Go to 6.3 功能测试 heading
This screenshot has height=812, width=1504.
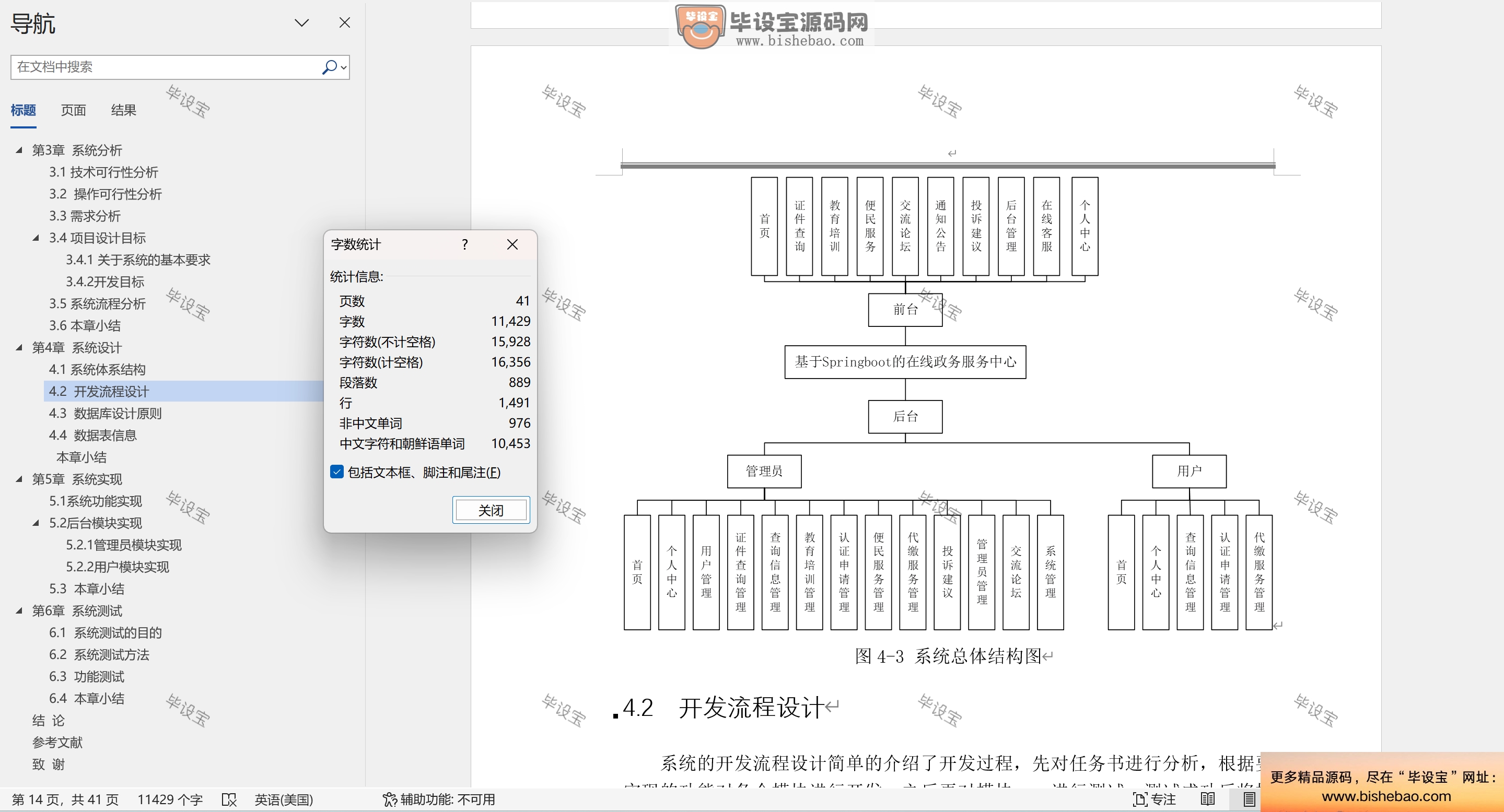(86, 677)
